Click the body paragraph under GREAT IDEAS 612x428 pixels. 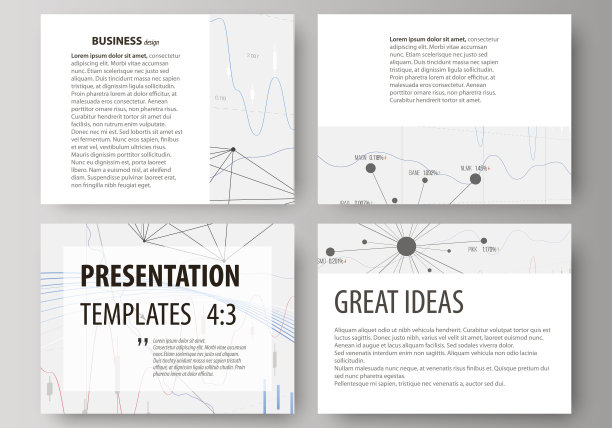click(x=455, y=356)
